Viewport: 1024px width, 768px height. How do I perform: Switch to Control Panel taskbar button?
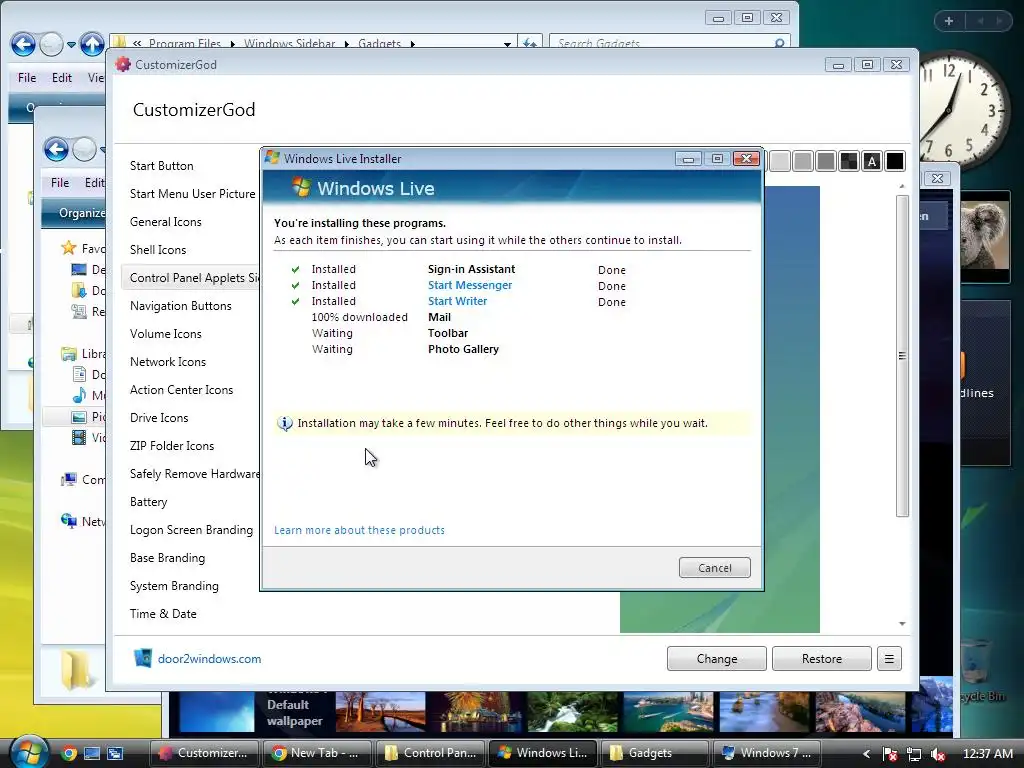(431, 753)
